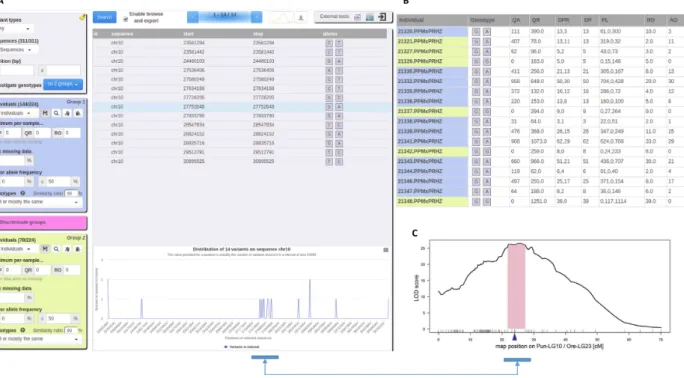The width and height of the screenshot is (684, 378).
Task: Click the blue Search button
Action: coord(104,17)
